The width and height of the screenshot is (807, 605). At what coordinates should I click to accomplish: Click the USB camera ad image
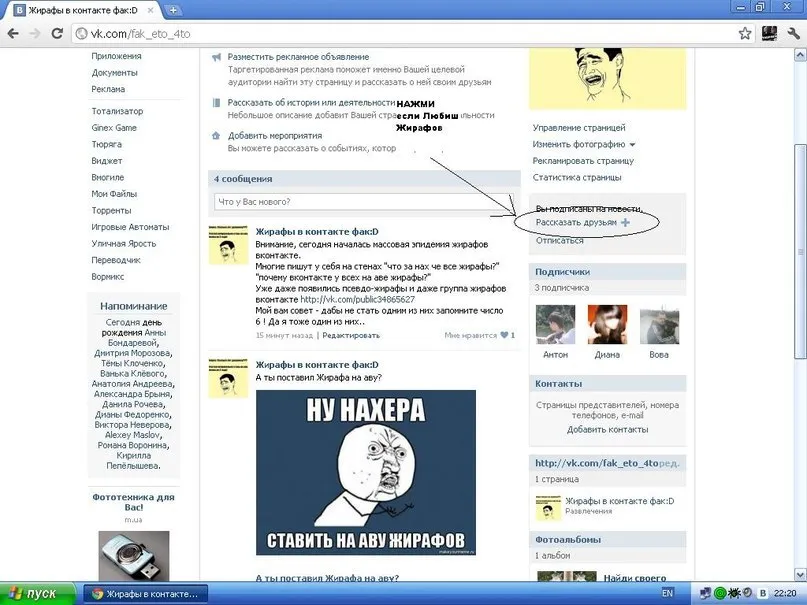(x=134, y=557)
